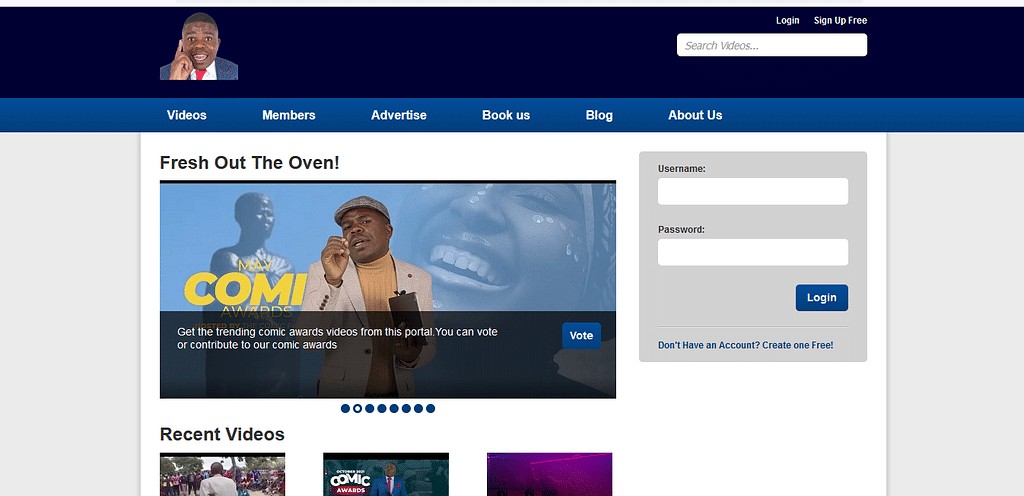Visit the Blog section
Screen dimensions: 1024x496
tap(599, 115)
